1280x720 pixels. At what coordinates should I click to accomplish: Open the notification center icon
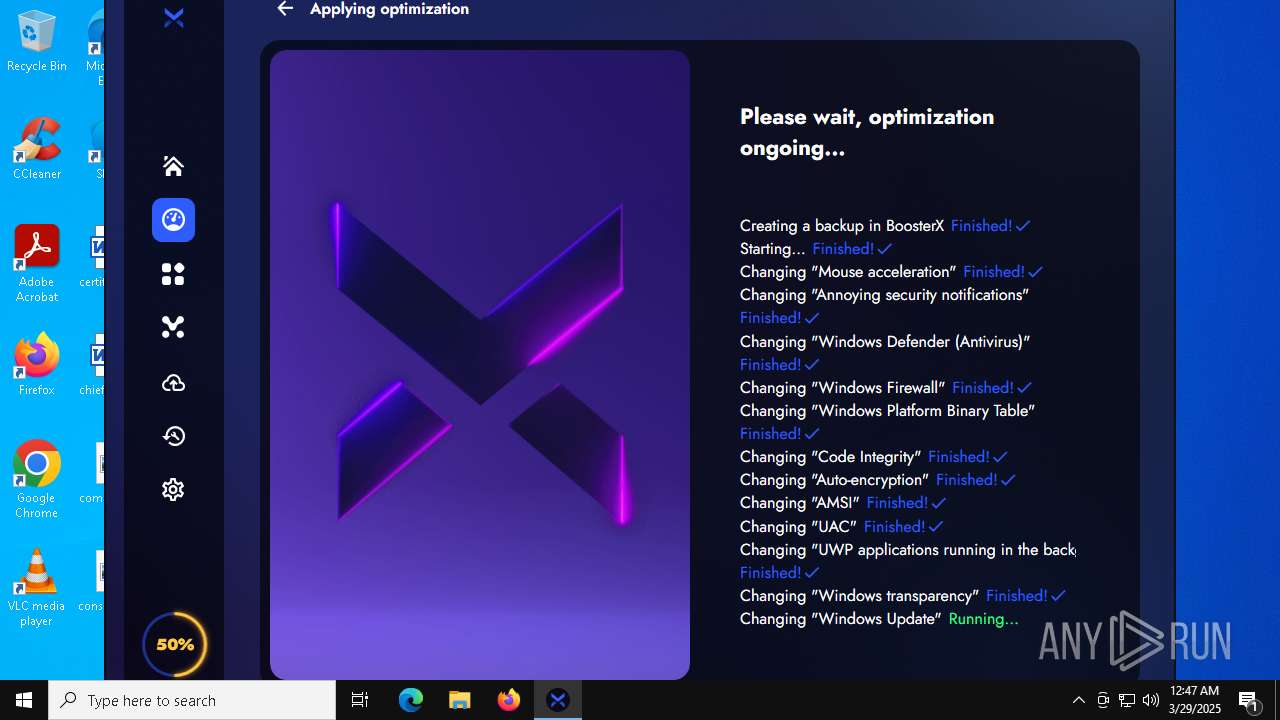[1250, 700]
